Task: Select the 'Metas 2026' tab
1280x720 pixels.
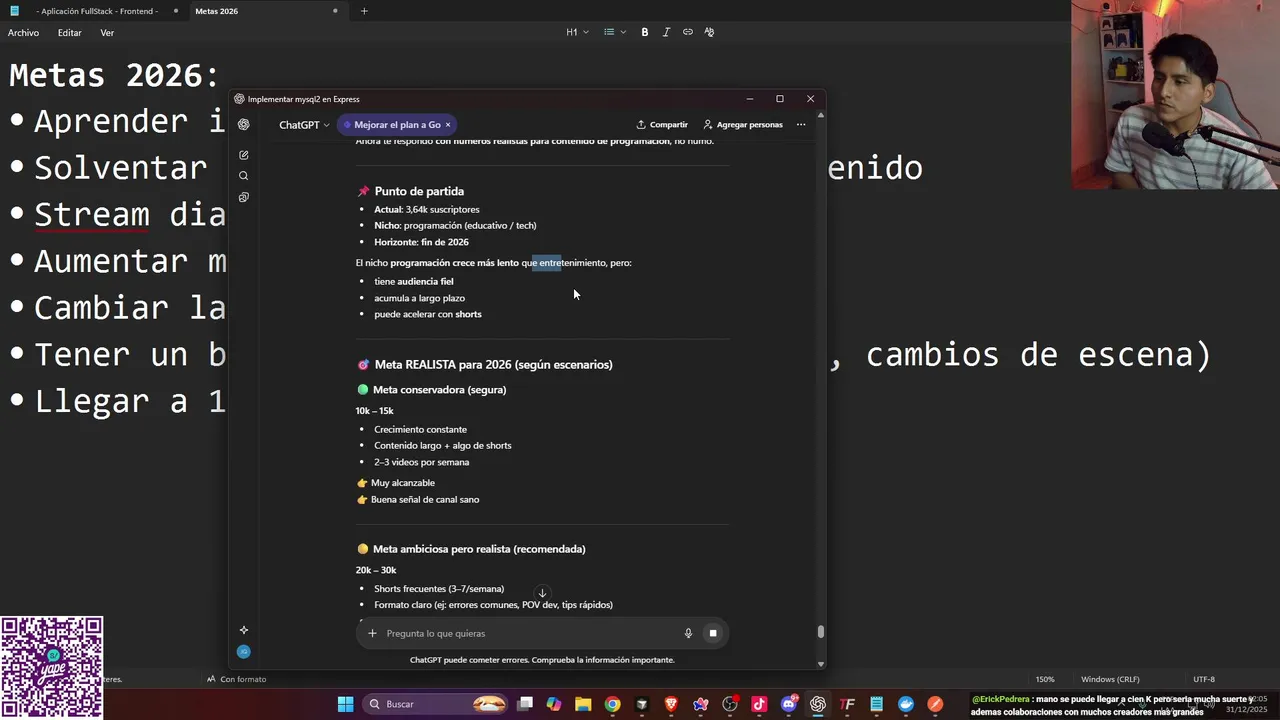Action: 217,11
